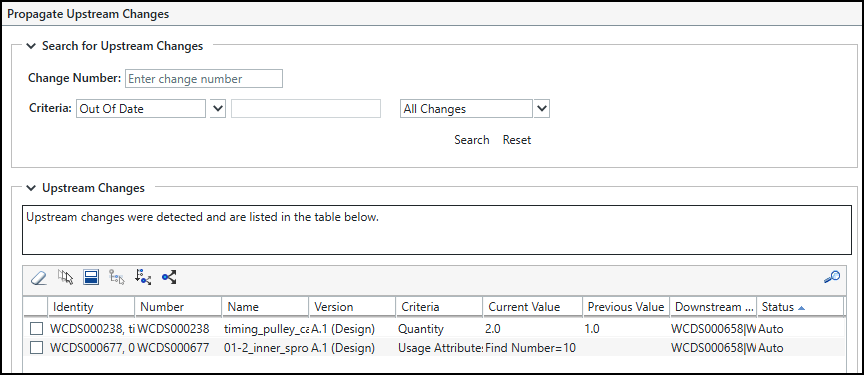Click the propagate down-arrow structure icon

(x=143, y=277)
